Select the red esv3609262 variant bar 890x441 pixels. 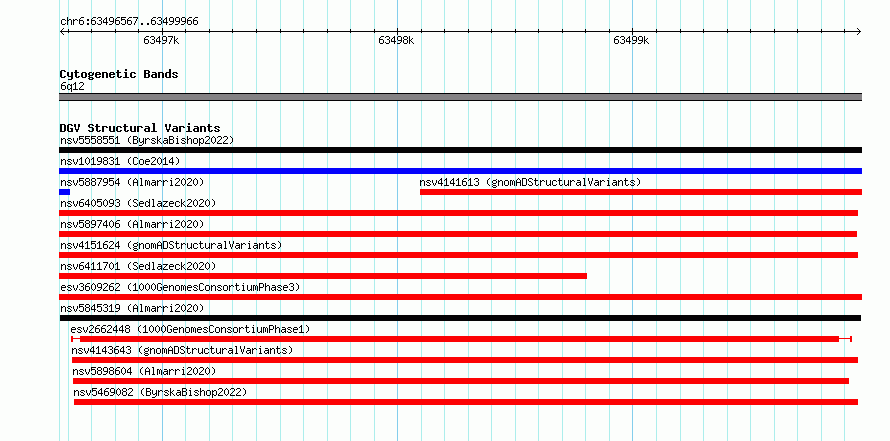point(460,297)
